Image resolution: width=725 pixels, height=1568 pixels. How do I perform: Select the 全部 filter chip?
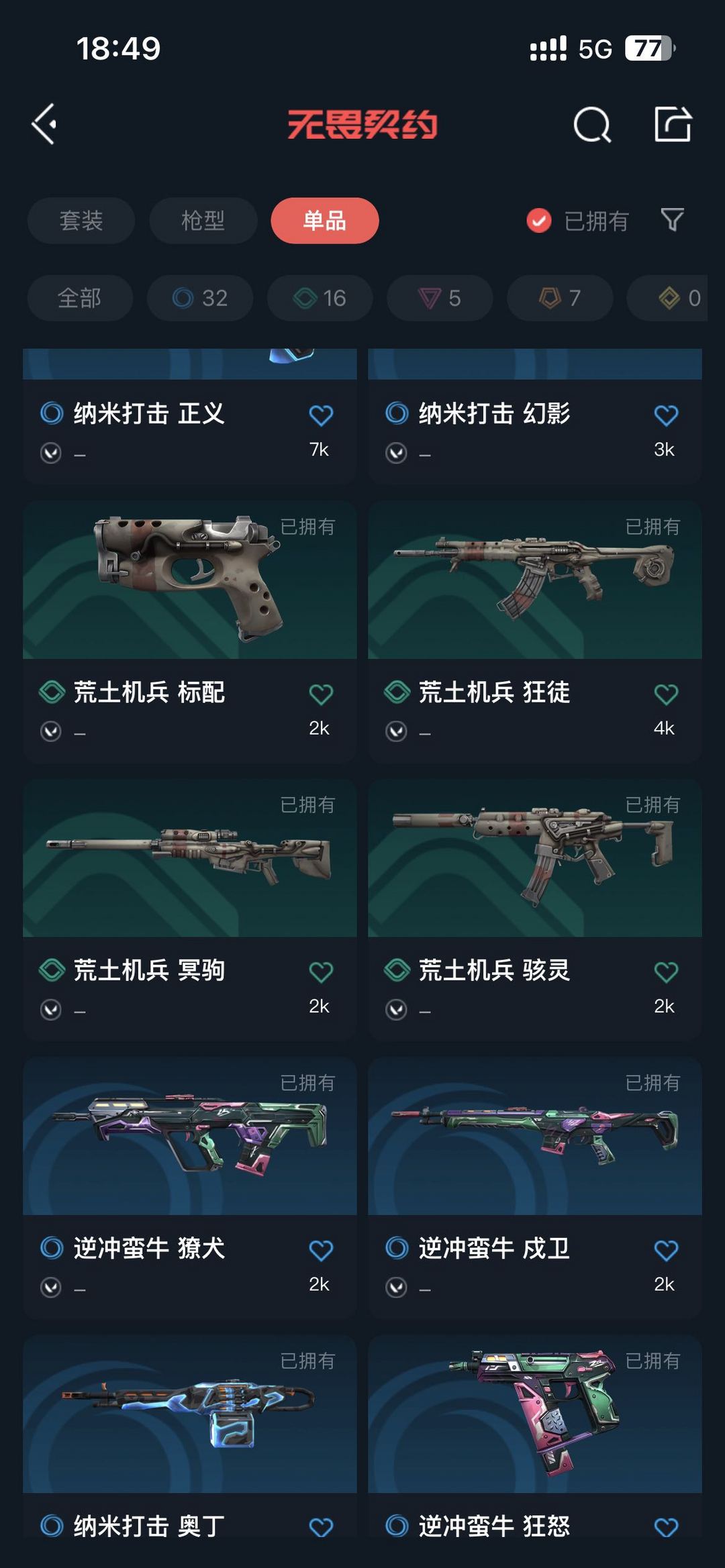[x=80, y=298]
